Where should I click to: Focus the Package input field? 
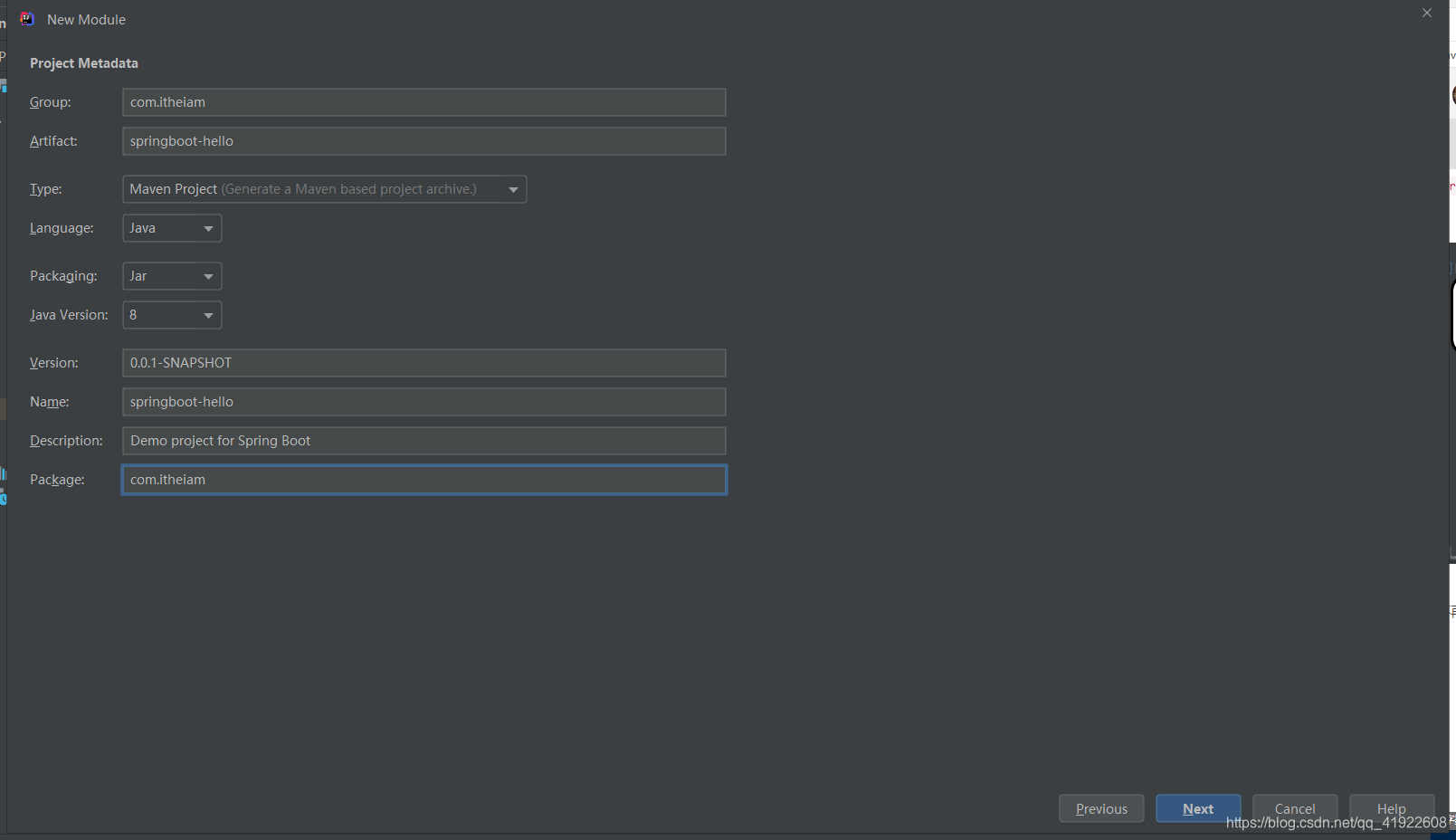423,480
